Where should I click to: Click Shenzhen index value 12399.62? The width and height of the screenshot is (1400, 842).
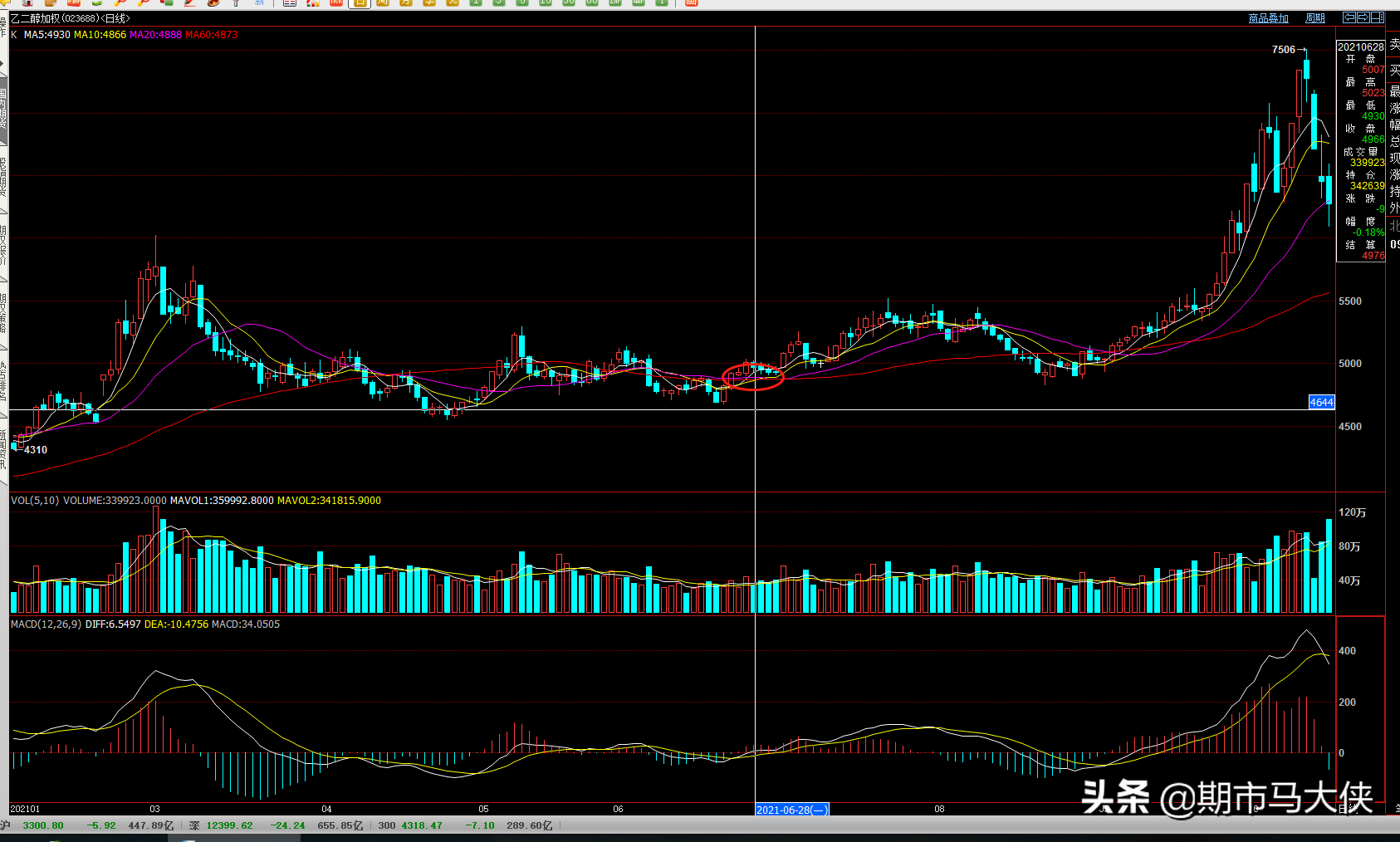(x=229, y=825)
